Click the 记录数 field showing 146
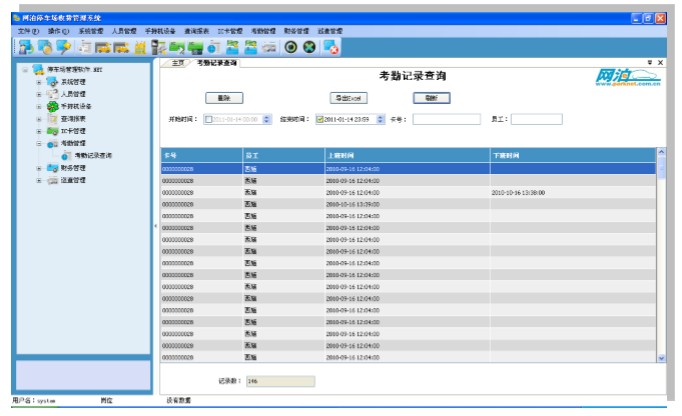The width and height of the screenshot is (682, 416). click(x=281, y=381)
